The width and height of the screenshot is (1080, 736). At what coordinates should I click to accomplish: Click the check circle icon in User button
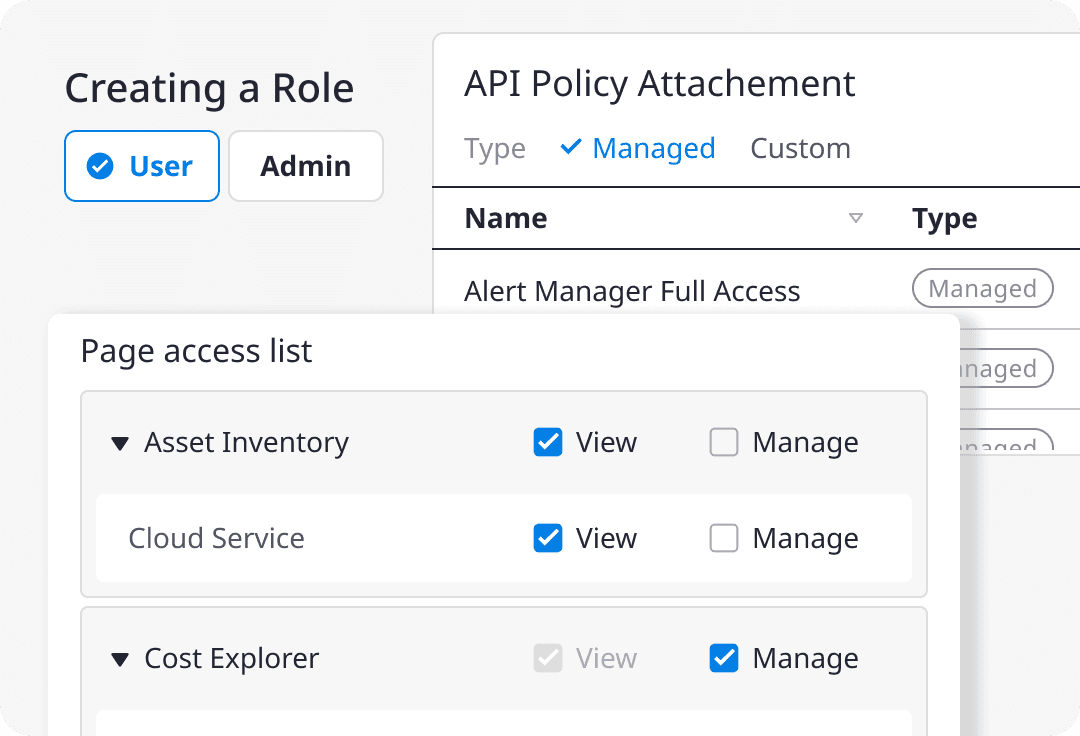(100, 166)
